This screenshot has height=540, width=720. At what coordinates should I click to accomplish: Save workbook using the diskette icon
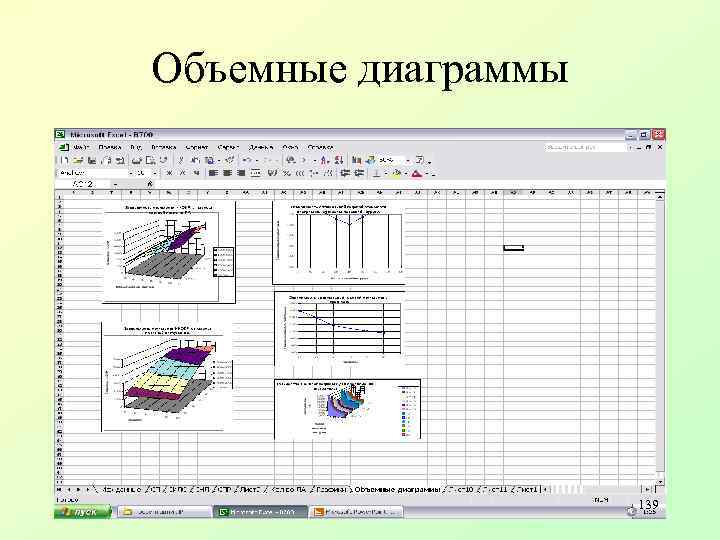(92, 160)
